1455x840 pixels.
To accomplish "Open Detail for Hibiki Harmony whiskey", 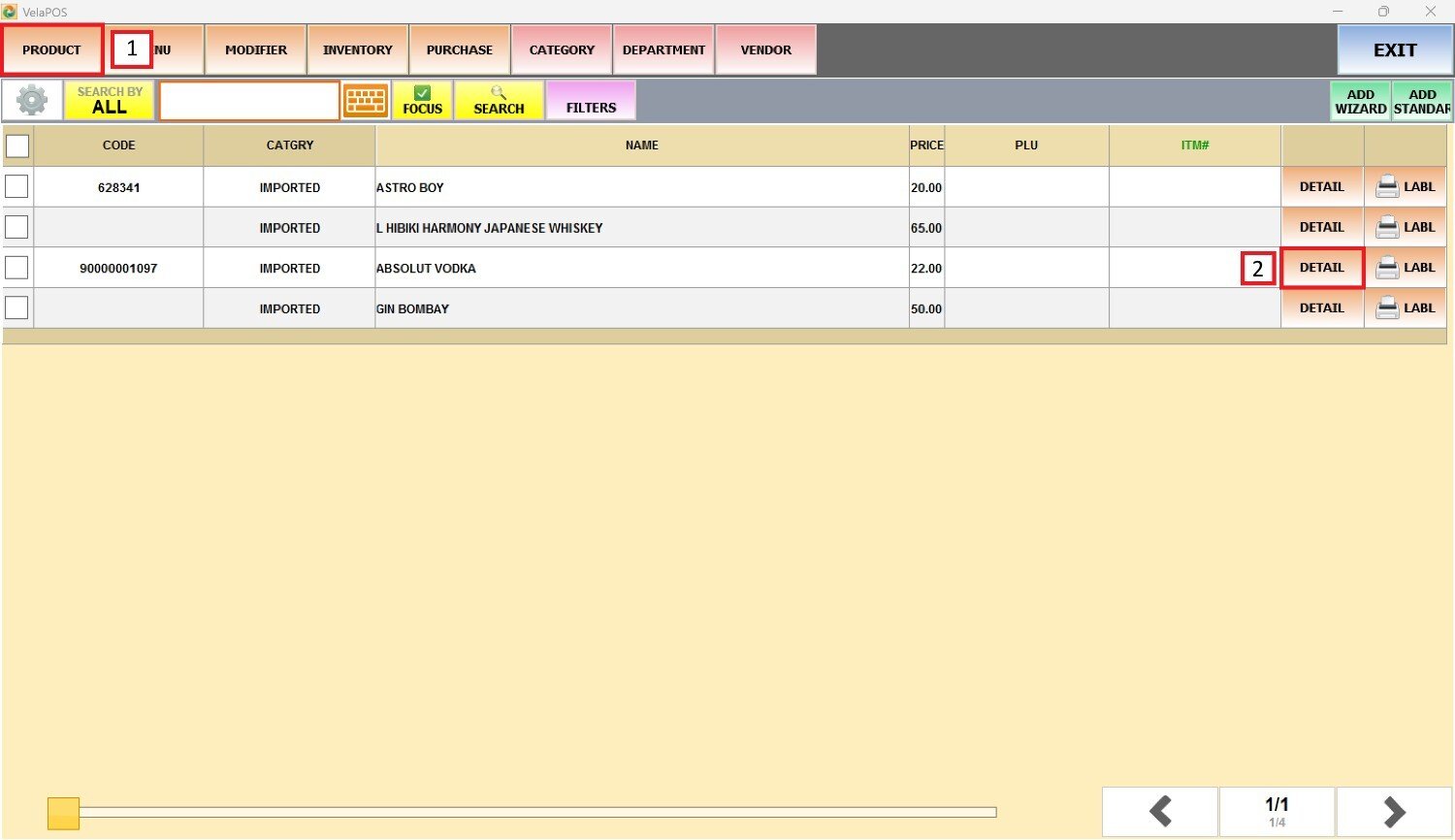I will pyautogui.click(x=1321, y=227).
